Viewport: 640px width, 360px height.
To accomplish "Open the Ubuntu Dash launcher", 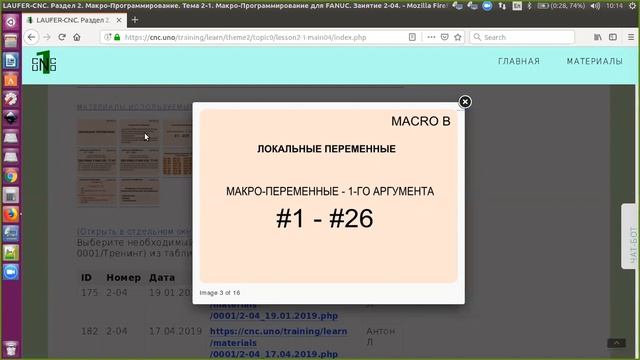I will tap(11, 22).
